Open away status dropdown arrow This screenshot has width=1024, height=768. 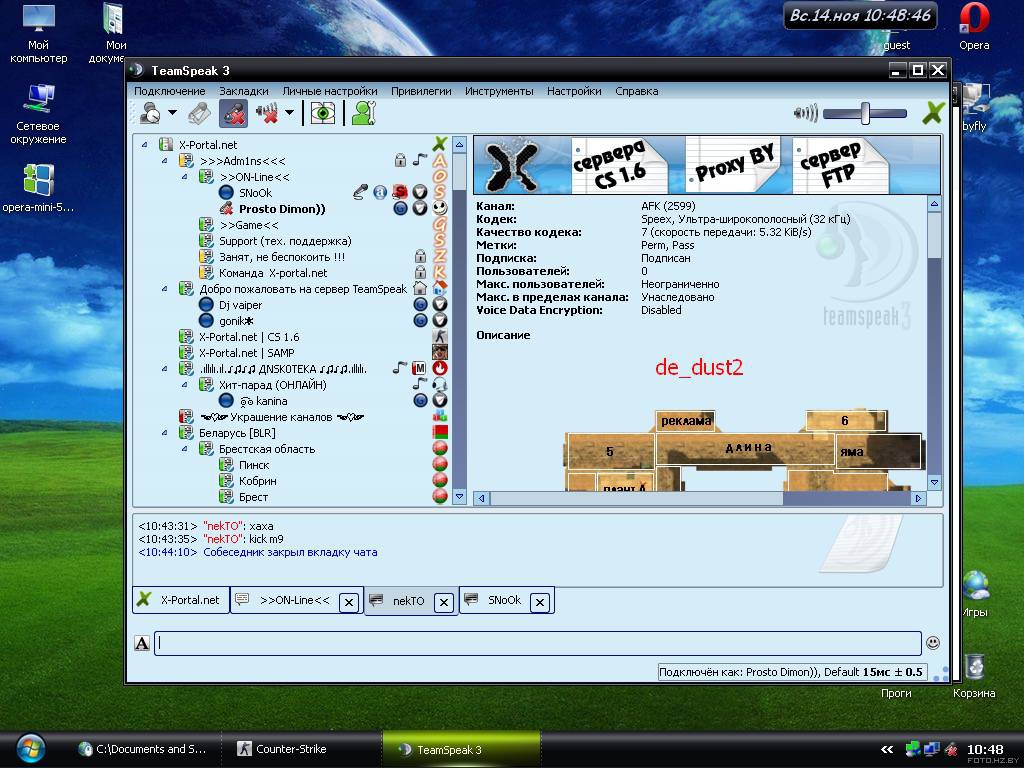pyautogui.click(x=172, y=113)
